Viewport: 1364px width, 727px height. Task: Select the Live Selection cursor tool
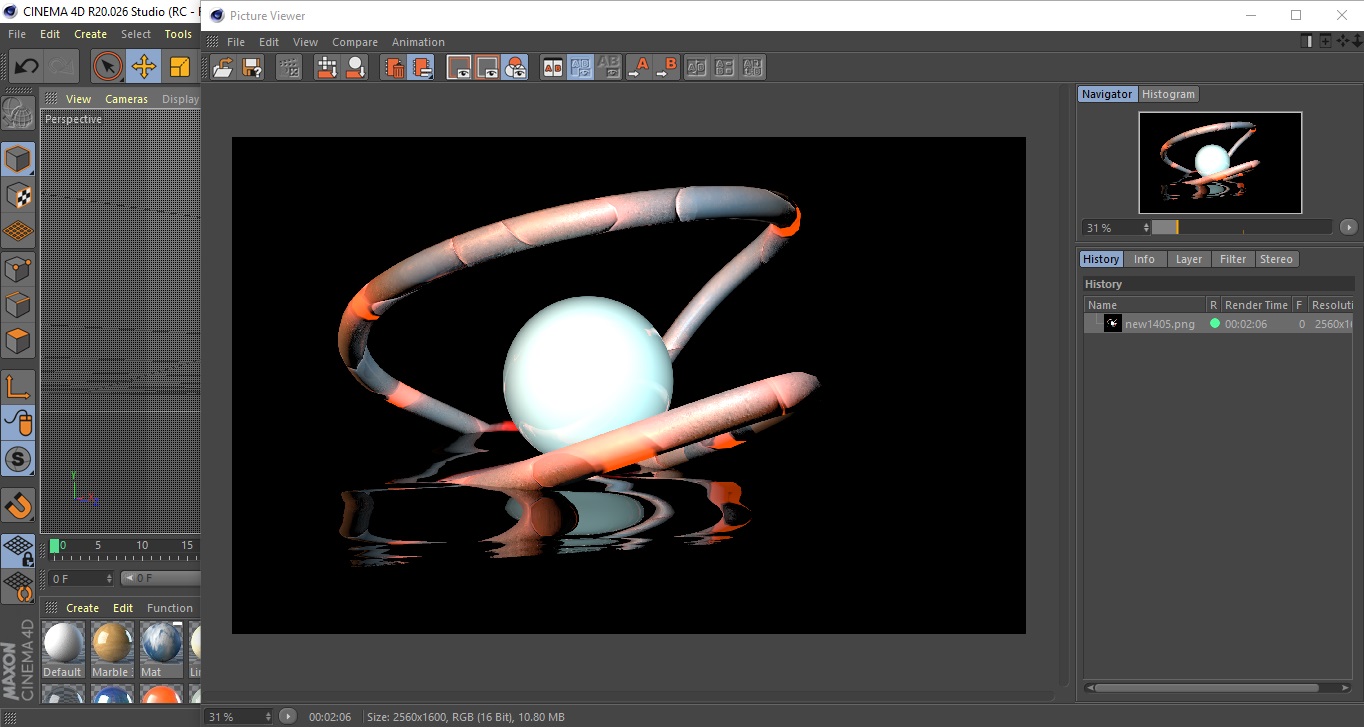click(x=108, y=67)
